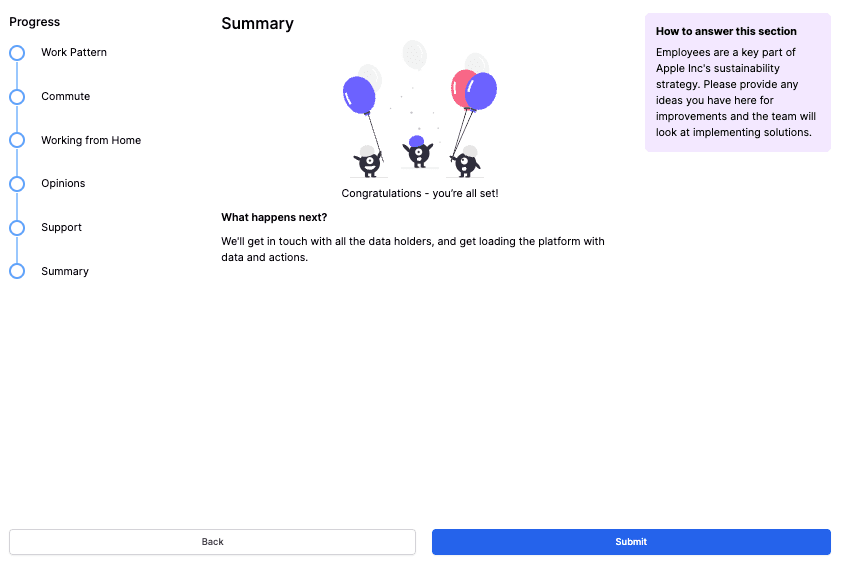Open the Opinions step label
This screenshot has width=842, height=563.
pos(63,183)
